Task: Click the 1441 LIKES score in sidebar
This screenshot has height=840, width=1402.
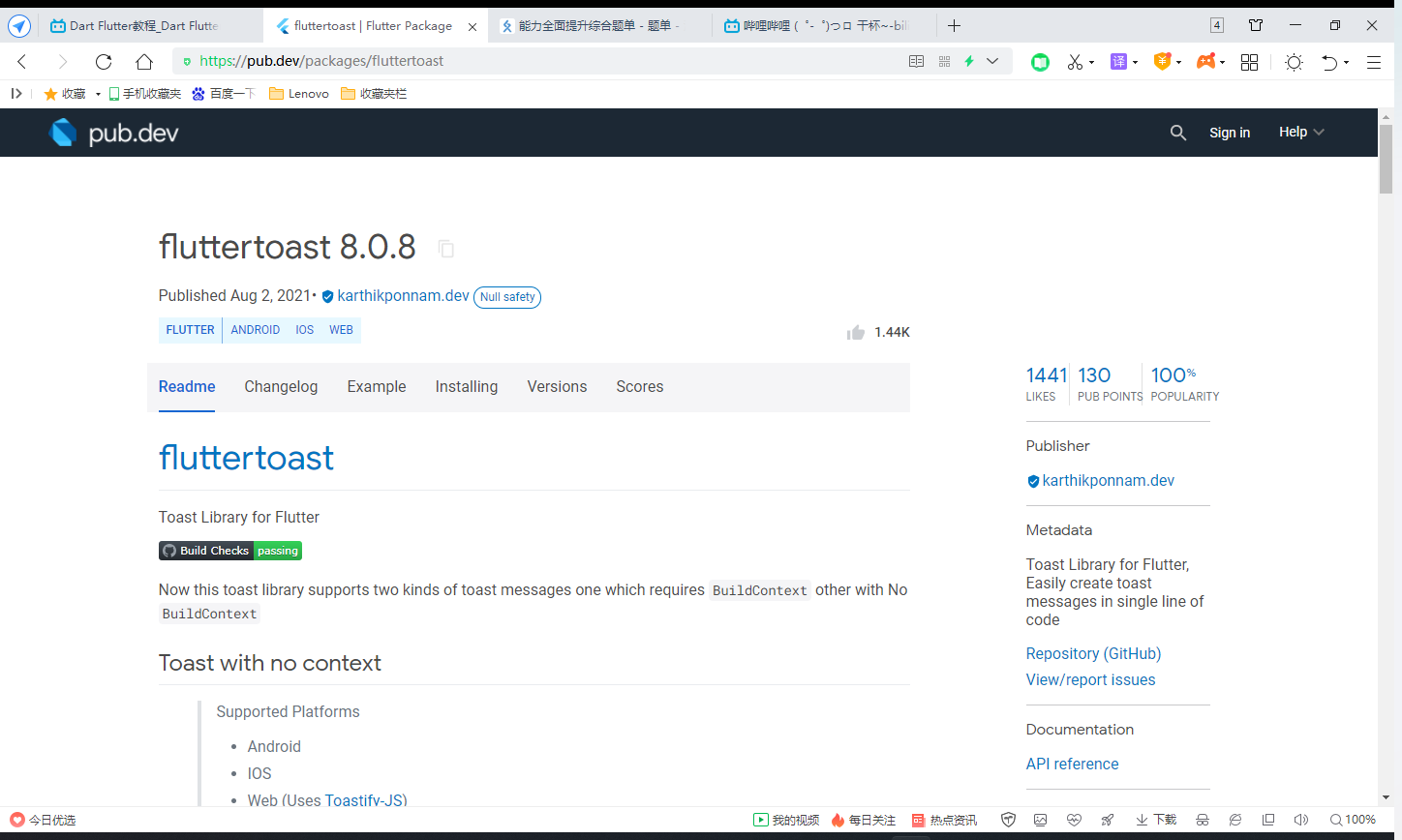Action: coord(1046,384)
